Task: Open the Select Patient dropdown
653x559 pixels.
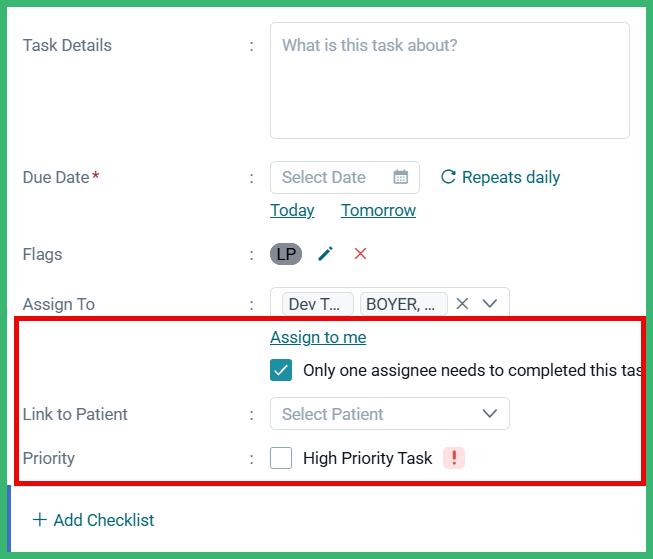Action: click(x=390, y=414)
